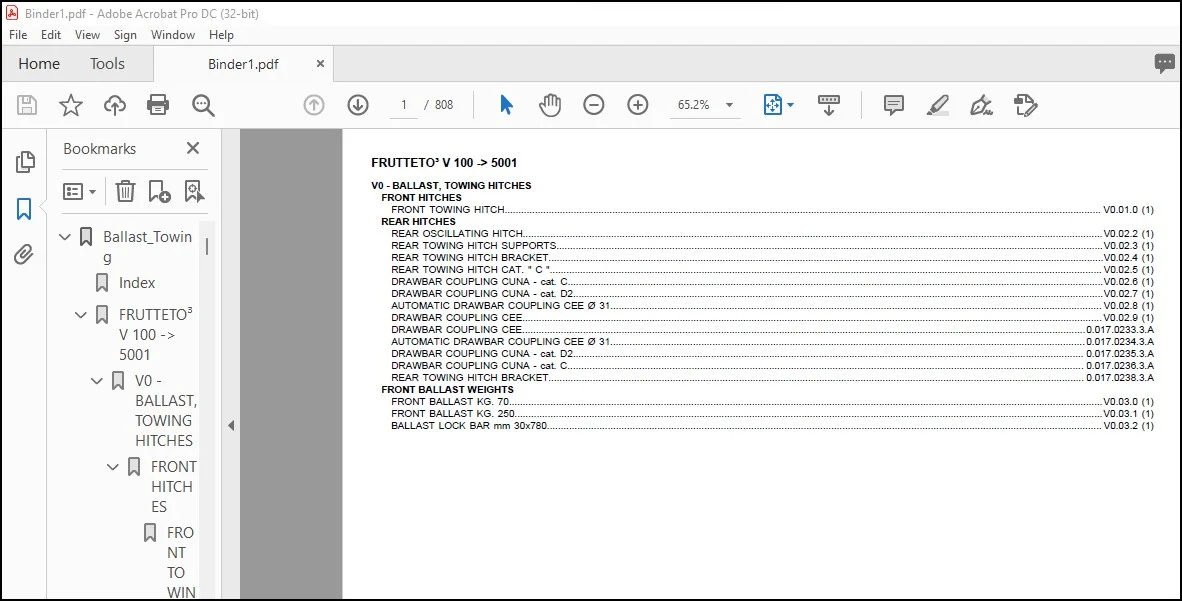Delete selected bookmark with trash icon
Image resolution: width=1182 pixels, height=601 pixels.
pyautogui.click(x=125, y=192)
